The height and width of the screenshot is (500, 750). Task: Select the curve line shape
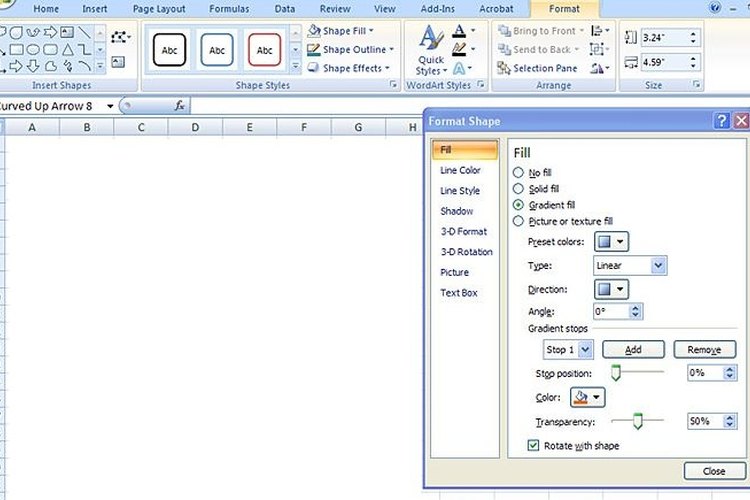pos(84,66)
